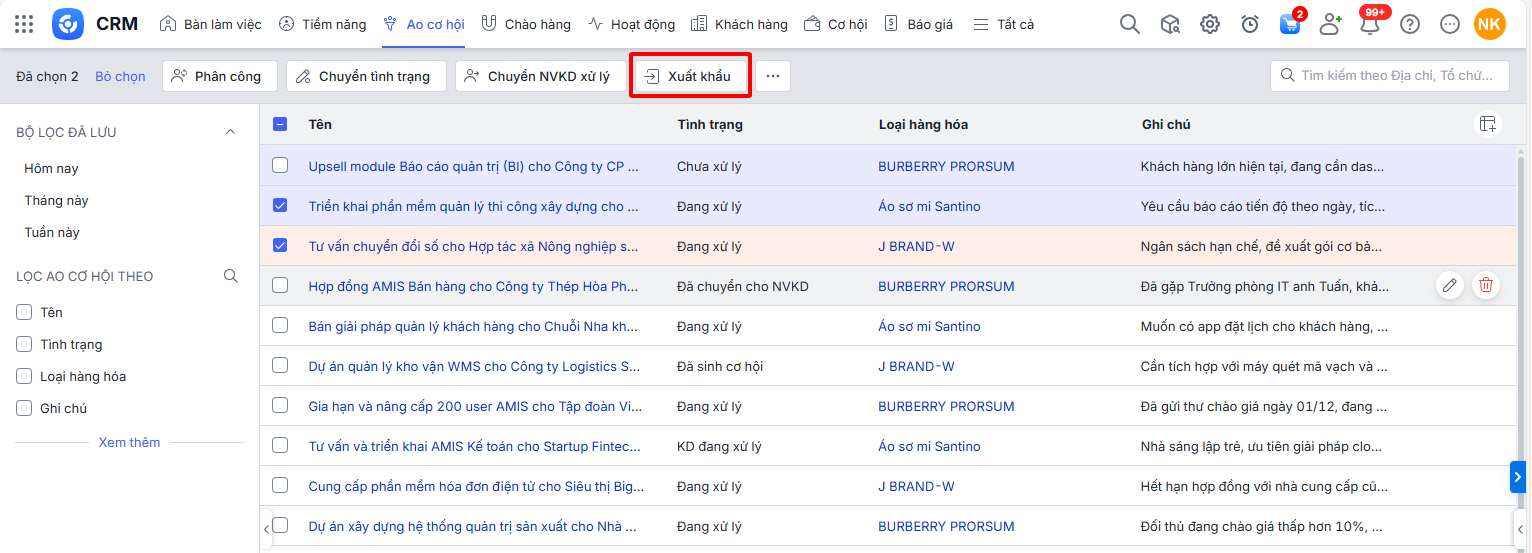Click the 'Xuất khẩu' button
1532x553 pixels.
[689, 76]
